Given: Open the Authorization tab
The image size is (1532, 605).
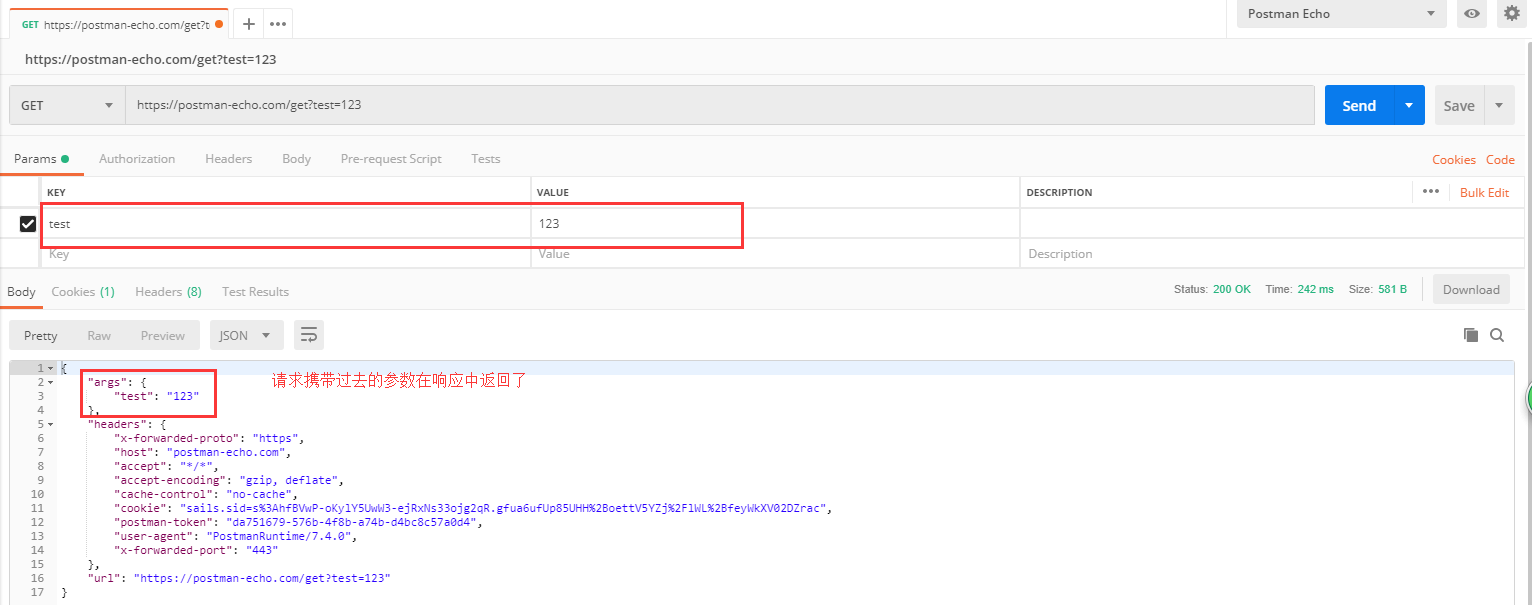Looking at the screenshot, I should tap(137, 158).
